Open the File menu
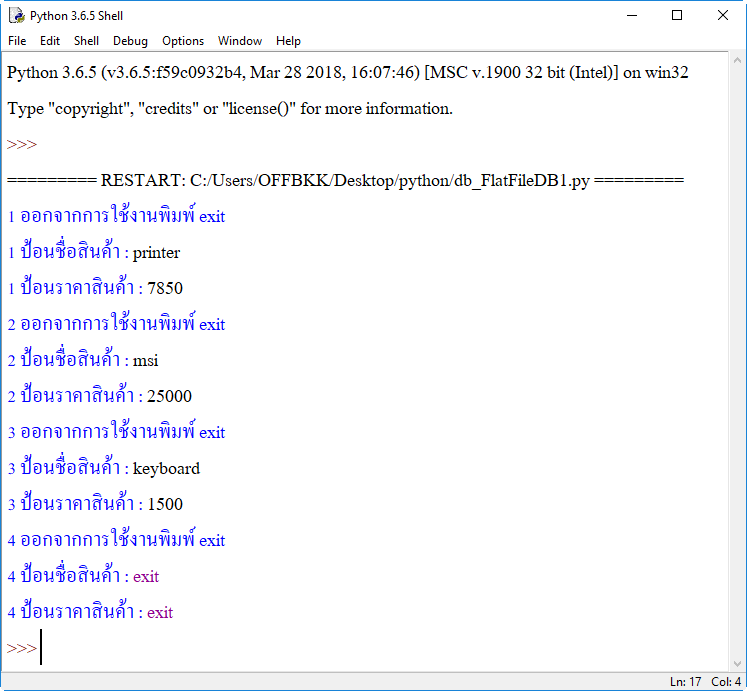The width and height of the screenshot is (747, 691). point(17,41)
